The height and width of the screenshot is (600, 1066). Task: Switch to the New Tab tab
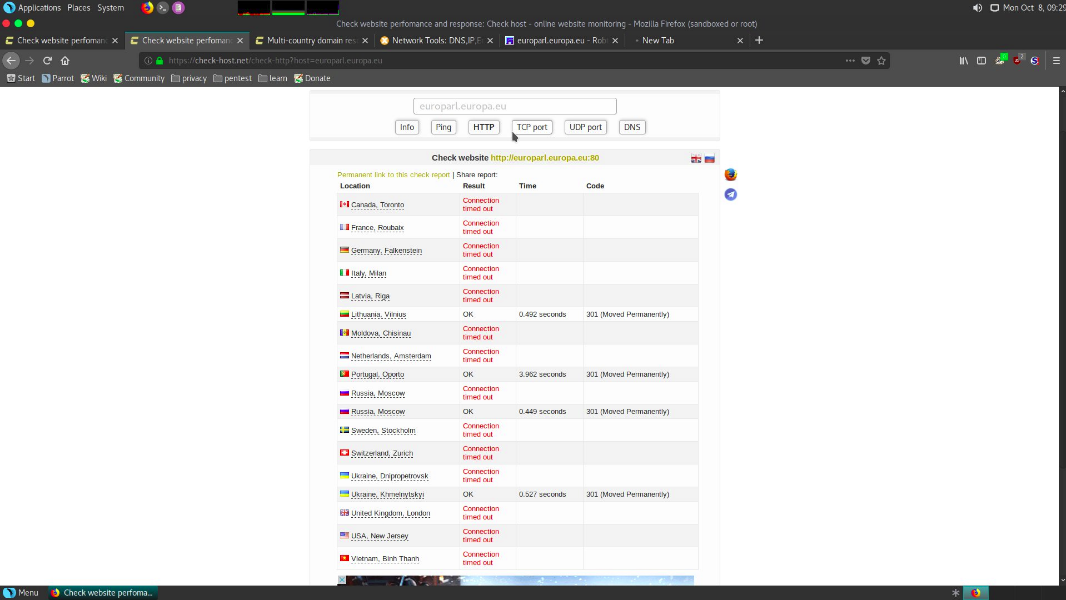click(687, 40)
